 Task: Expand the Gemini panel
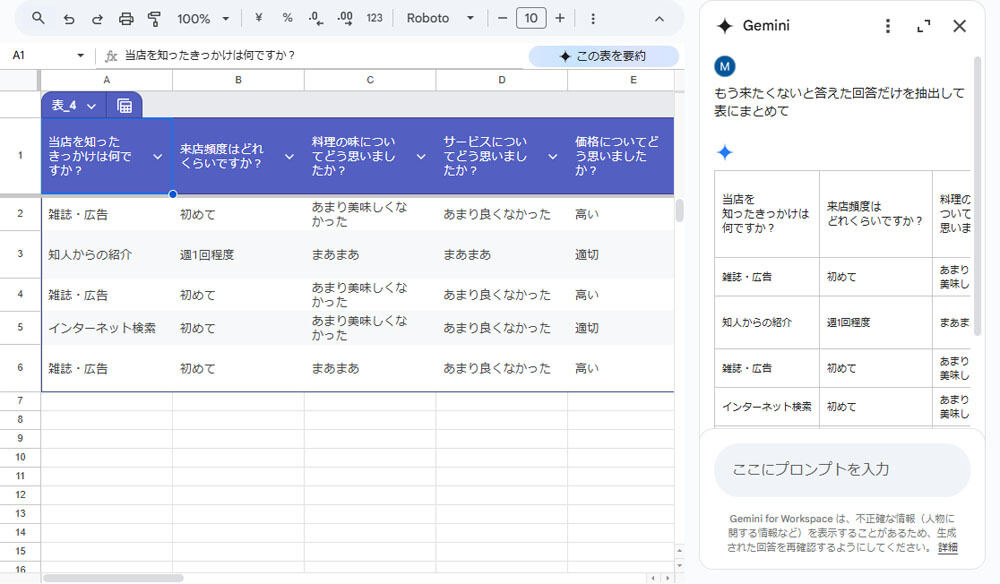[x=923, y=26]
